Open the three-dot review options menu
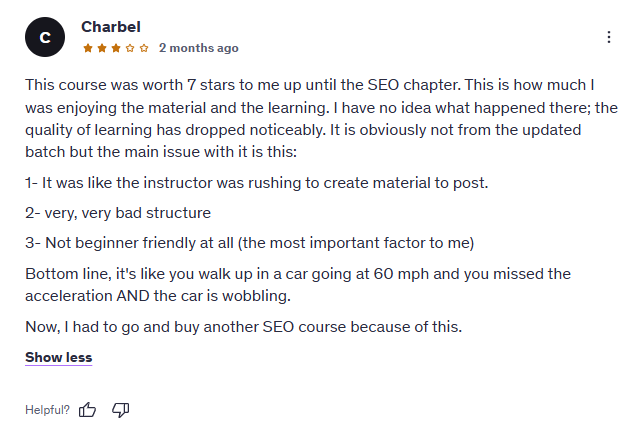 pos(609,37)
